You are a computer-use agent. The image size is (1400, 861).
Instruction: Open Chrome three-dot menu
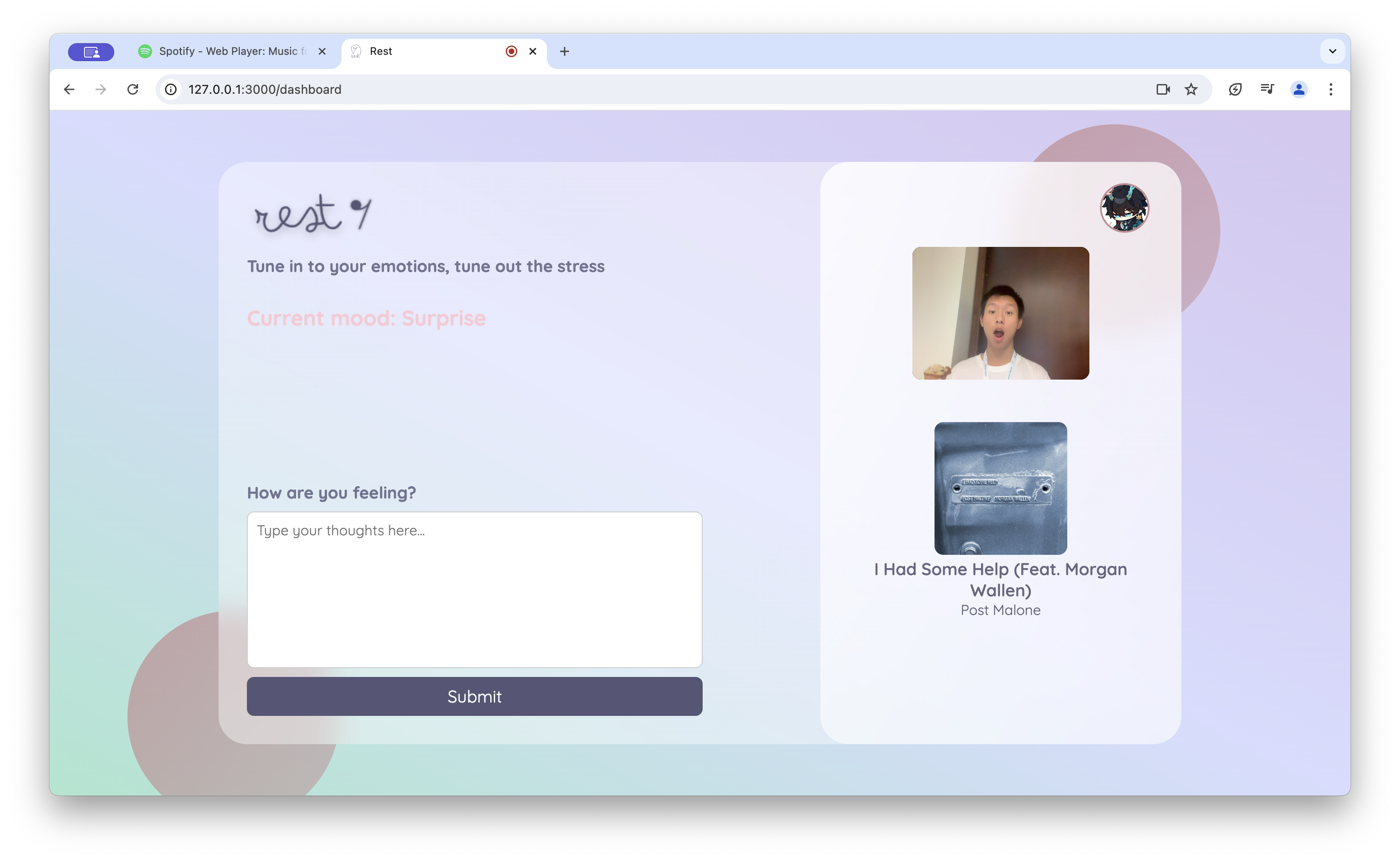pos(1331,89)
